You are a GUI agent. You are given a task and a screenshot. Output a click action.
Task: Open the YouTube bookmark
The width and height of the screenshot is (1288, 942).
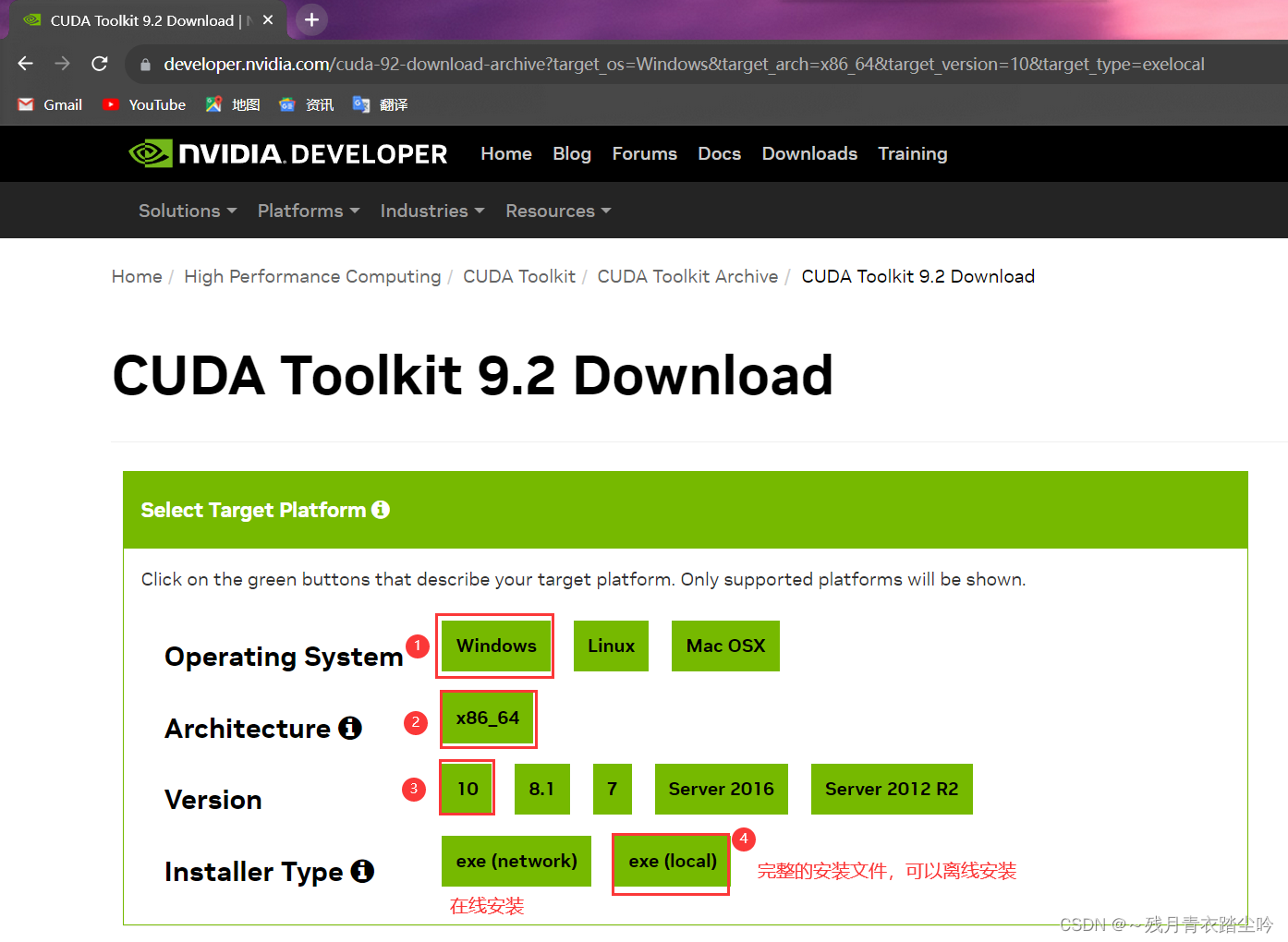(144, 104)
